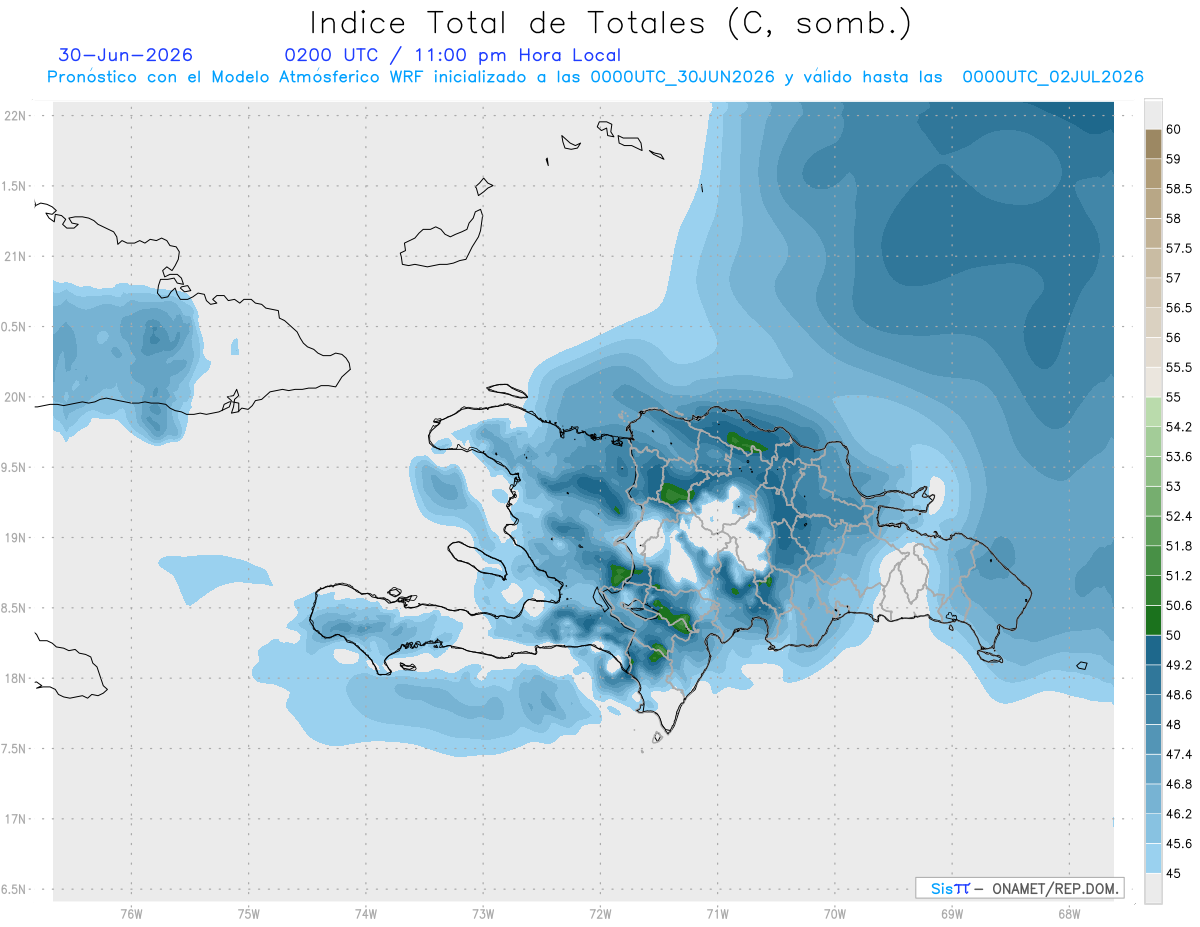Select the date text '30-Jun-2026'
Viewport: 1200px width, 927px height.
click(126, 55)
